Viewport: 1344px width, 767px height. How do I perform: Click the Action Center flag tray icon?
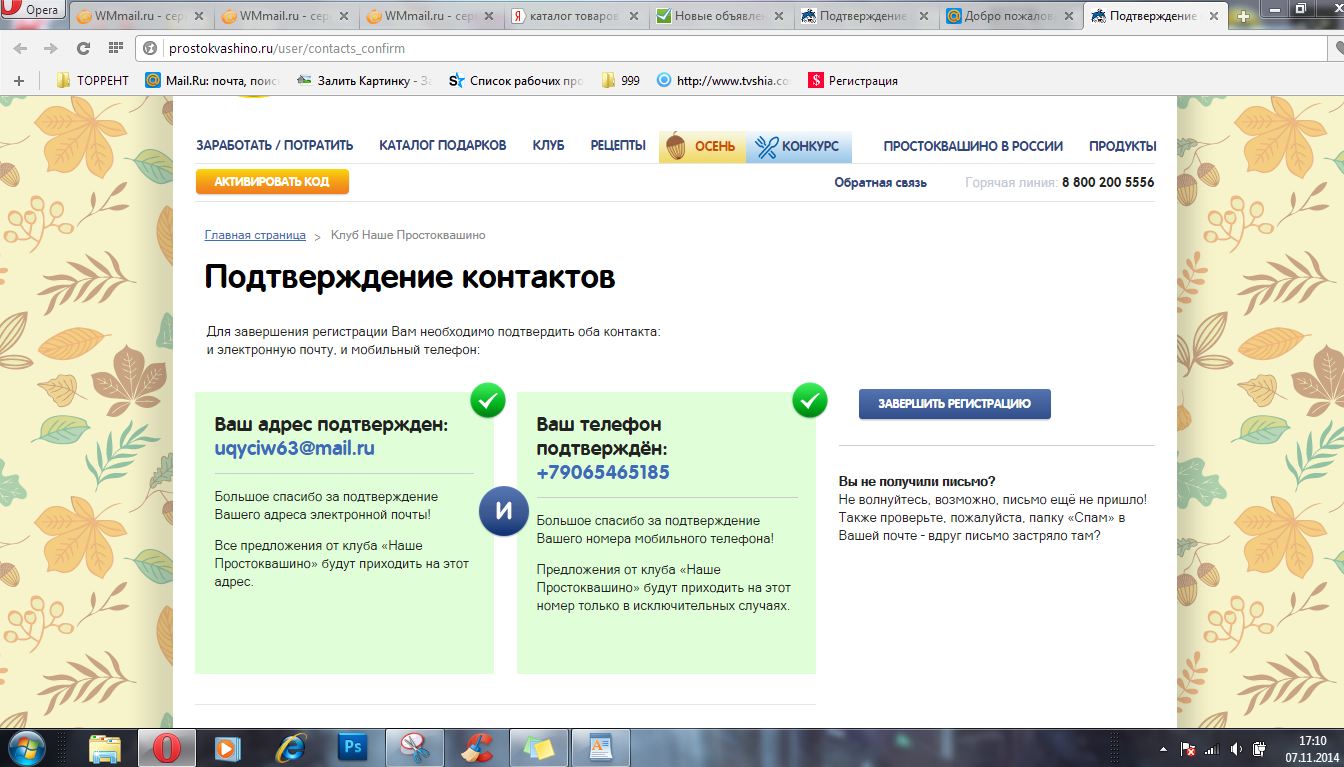coord(1189,748)
